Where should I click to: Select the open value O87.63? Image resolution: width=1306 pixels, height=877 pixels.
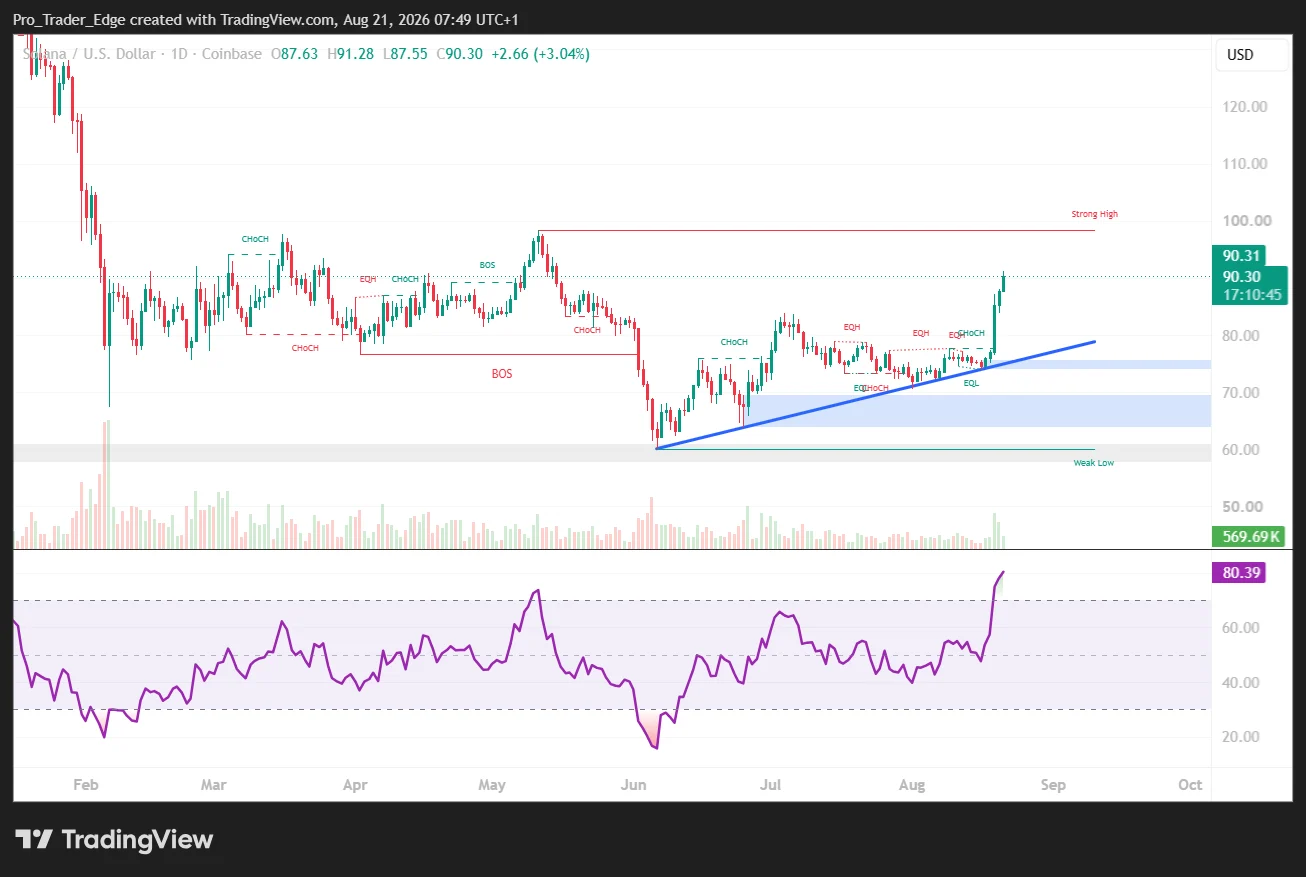click(x=295, y=54)
